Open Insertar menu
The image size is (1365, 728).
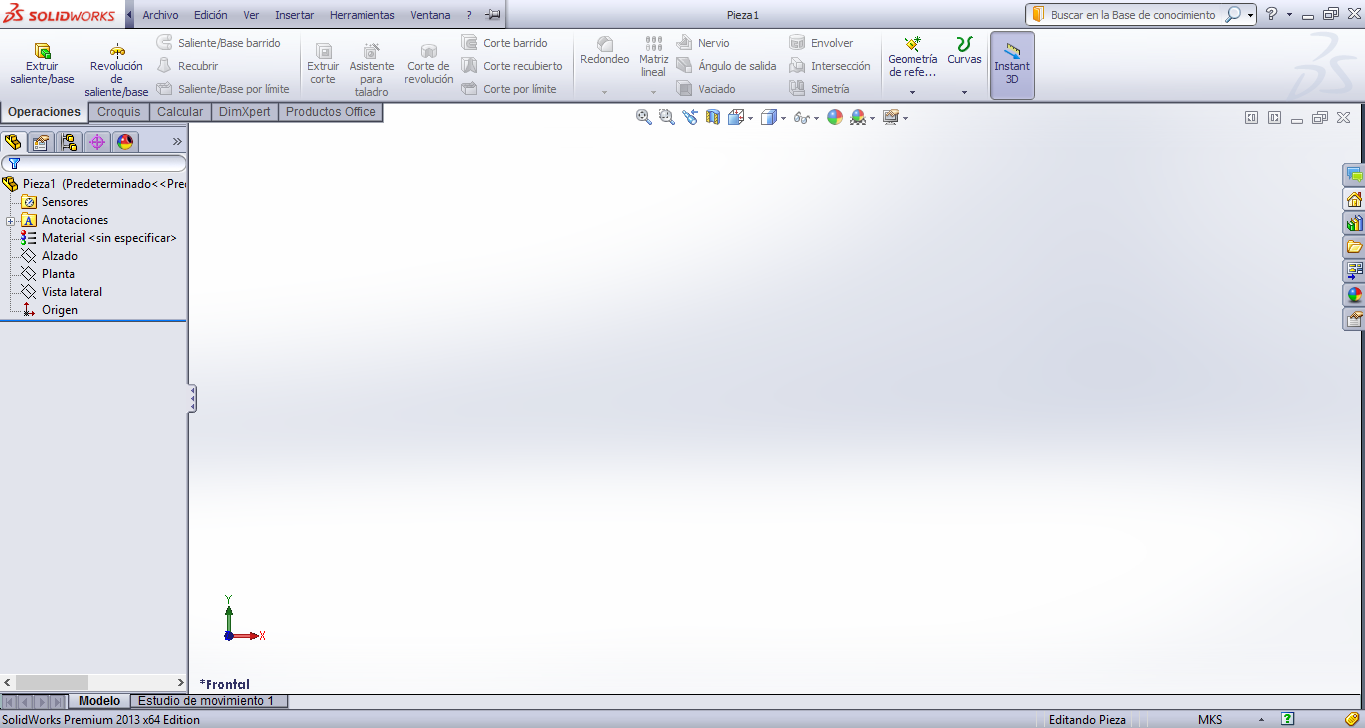294,15
